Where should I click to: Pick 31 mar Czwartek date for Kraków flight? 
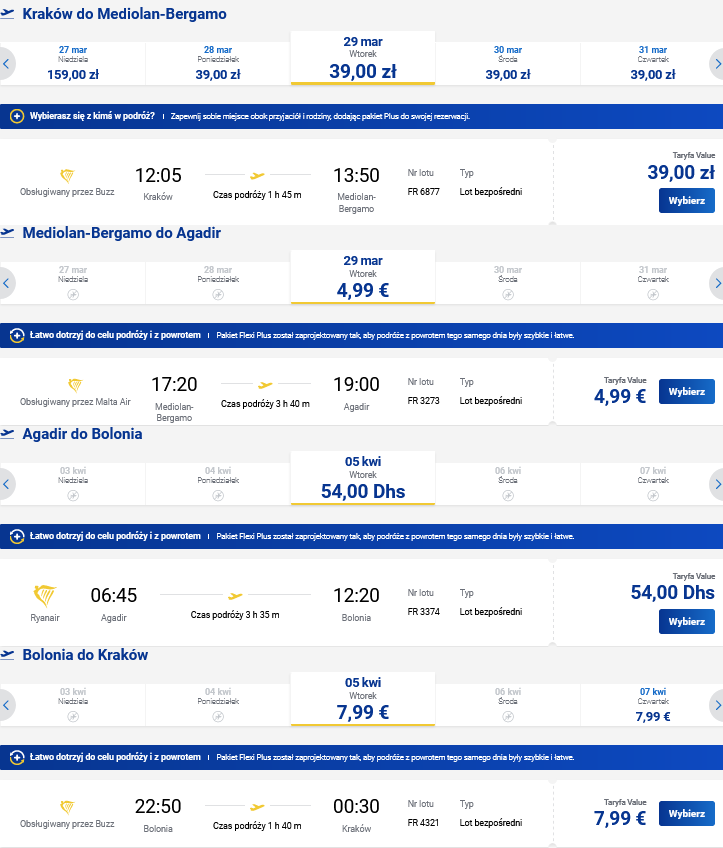tap(653, 64)
